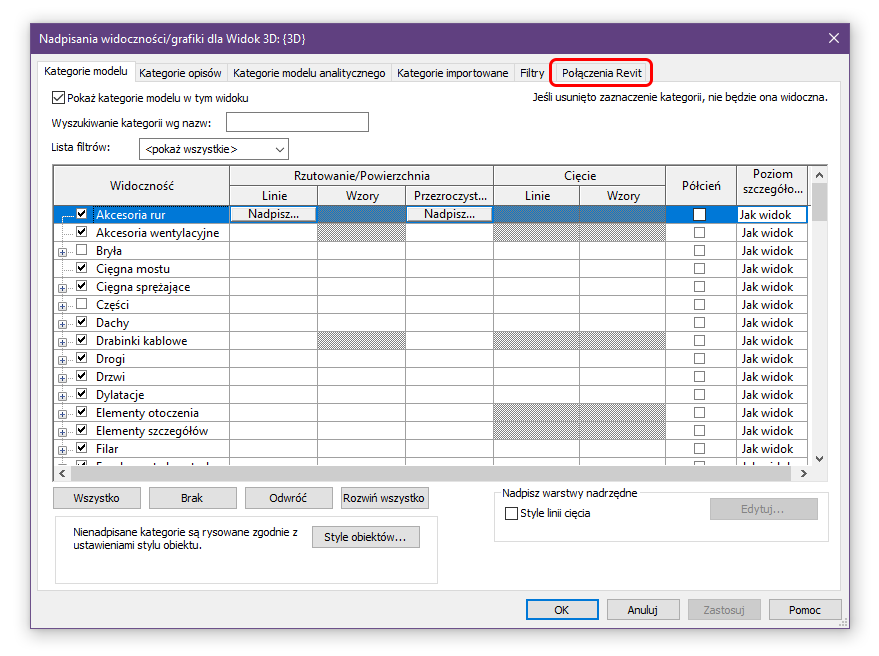Expand the Dylatacje tree node
879x656 pixels.
tap(62, 396)
